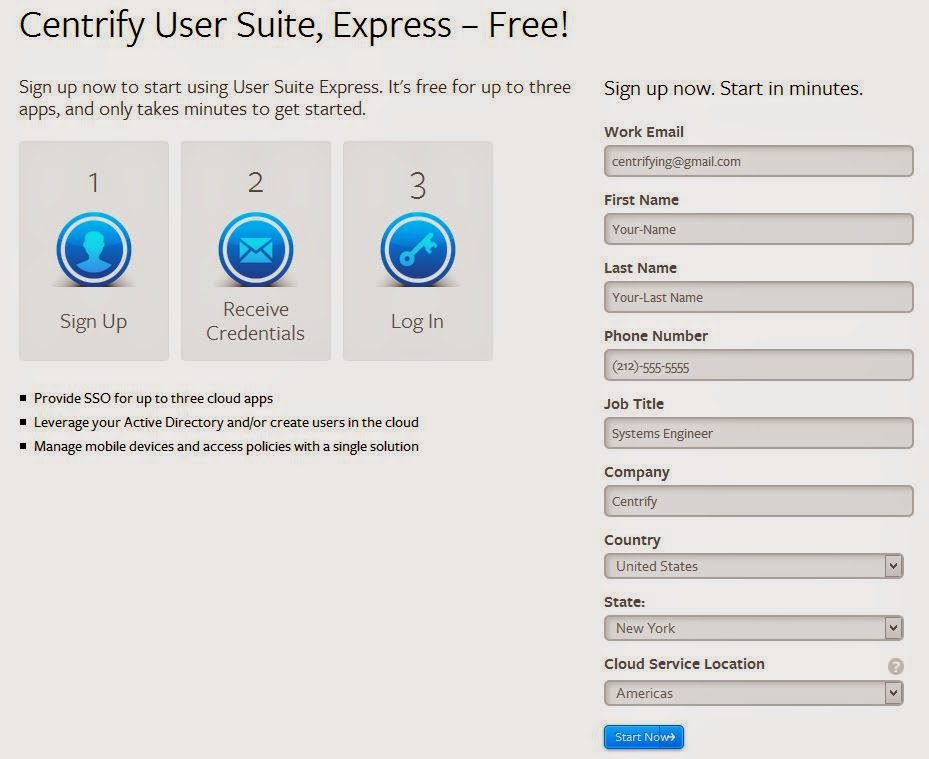Viewport: 929px width, 759px height.
Task: Click the step 3 number label
Action: [x=417, y=183]
